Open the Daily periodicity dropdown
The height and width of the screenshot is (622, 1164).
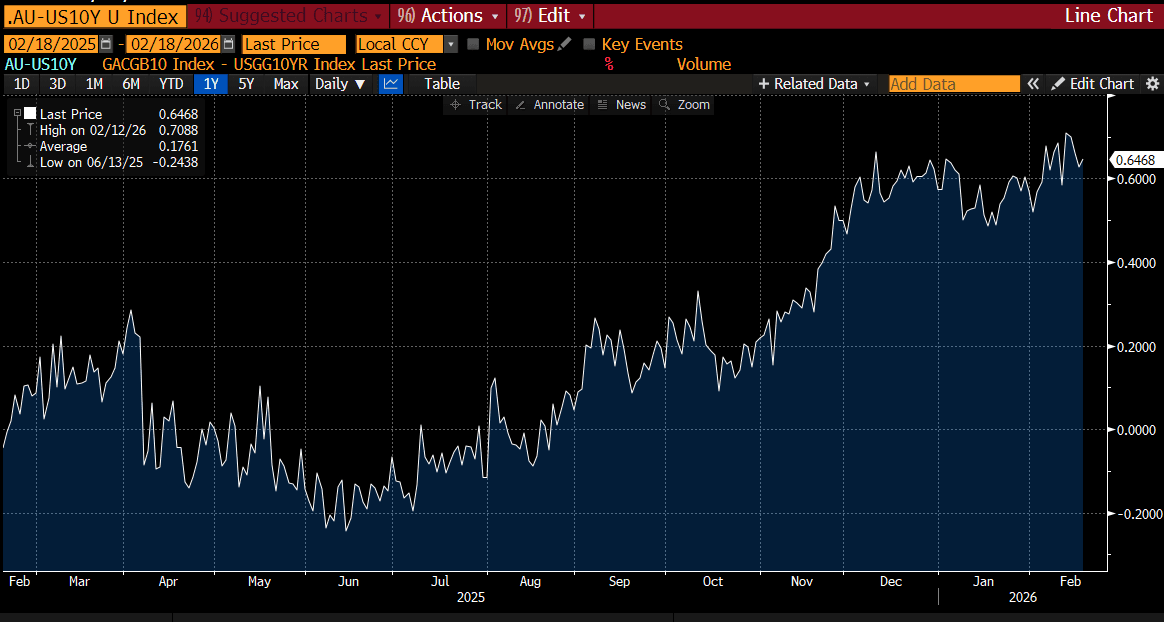(340, 84)
